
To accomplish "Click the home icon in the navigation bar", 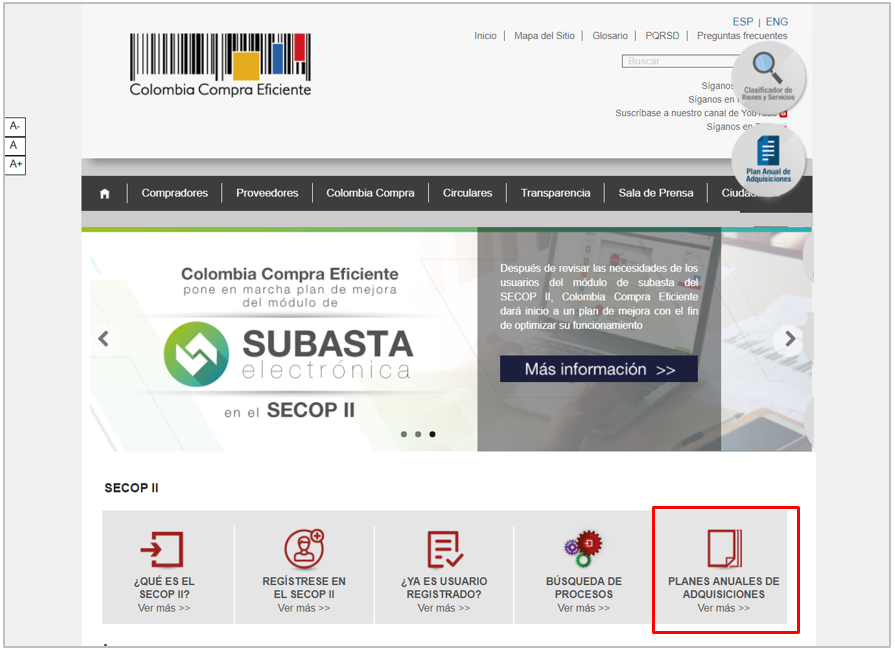I will coord(104,194).
